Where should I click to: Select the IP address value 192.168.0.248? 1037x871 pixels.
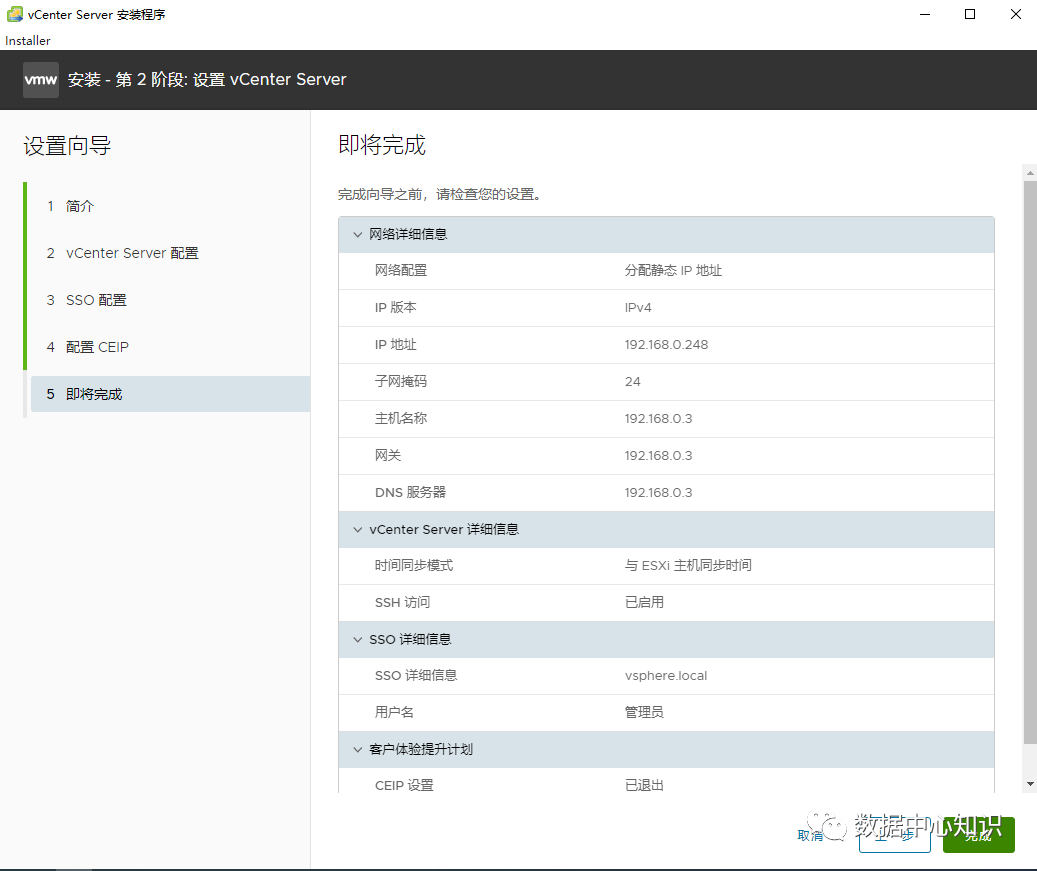(666, 345)
